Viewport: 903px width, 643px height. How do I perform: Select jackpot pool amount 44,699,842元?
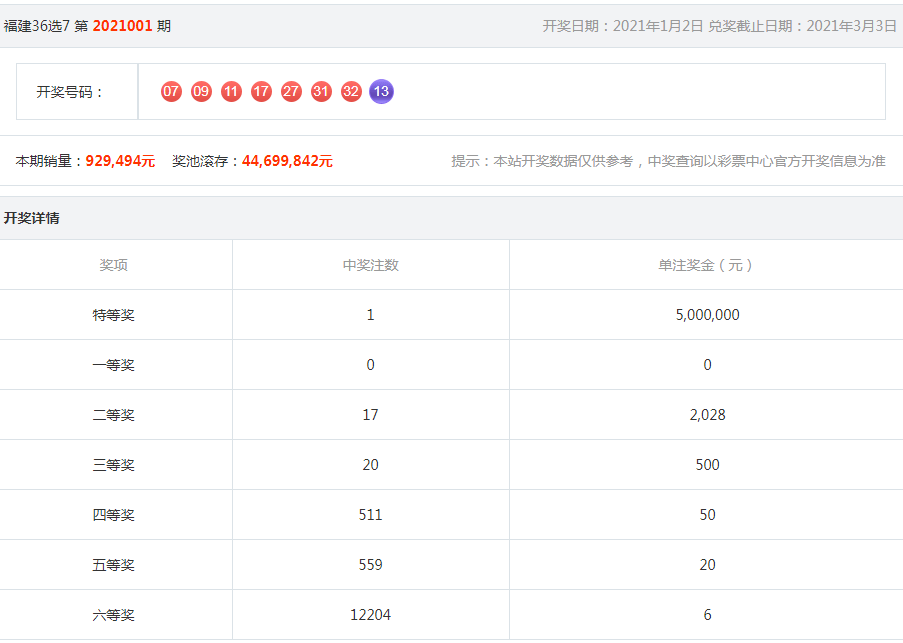(287, 161)
